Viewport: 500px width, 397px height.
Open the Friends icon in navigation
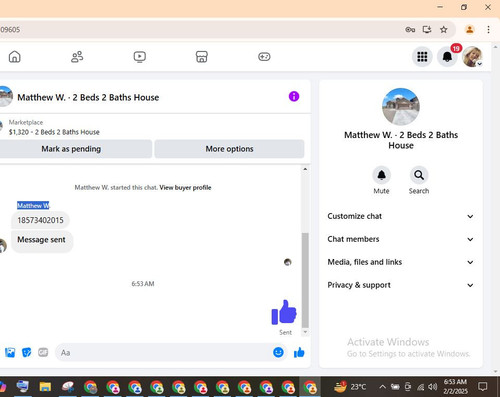[x=77, y=57]
